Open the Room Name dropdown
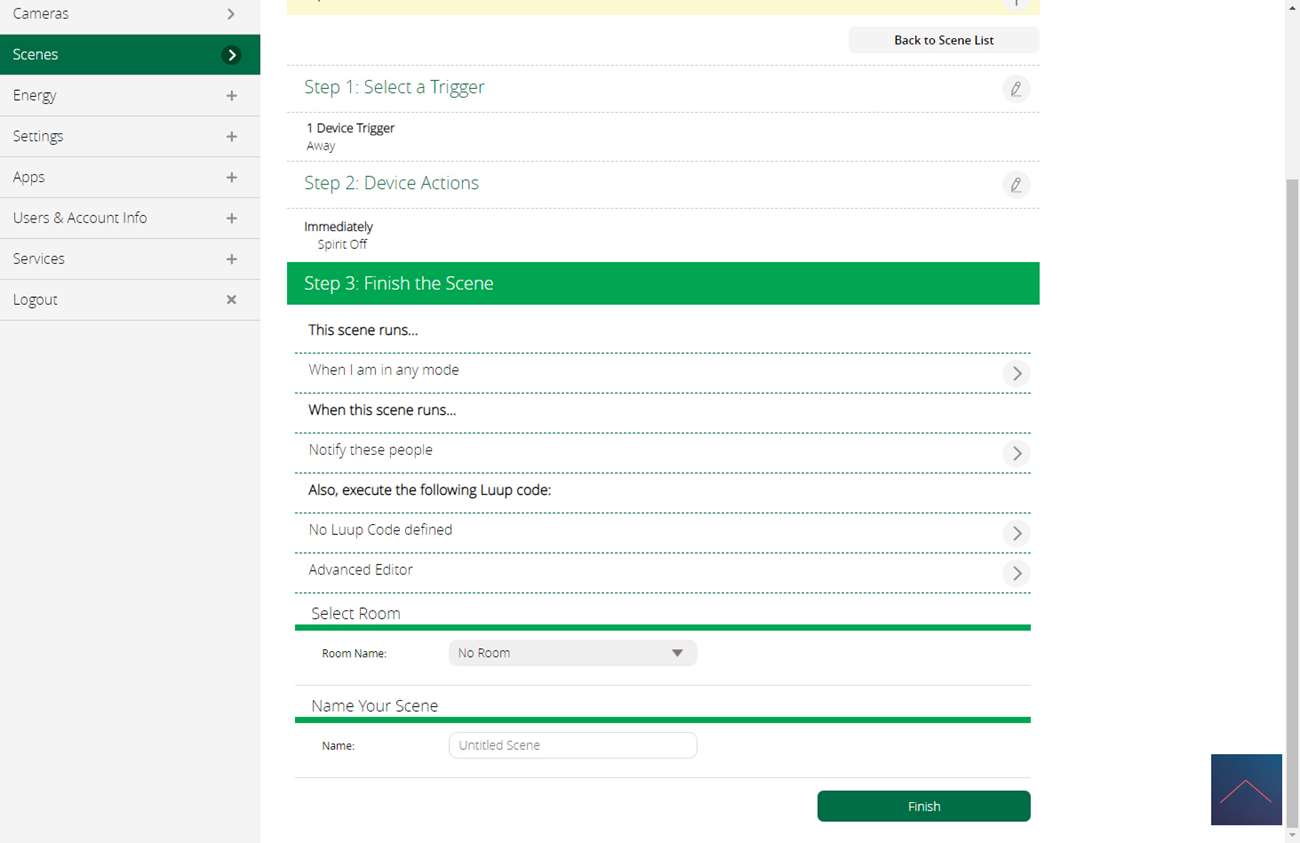The height and width of the screenshot is (843, 1300). click(572, 653)
